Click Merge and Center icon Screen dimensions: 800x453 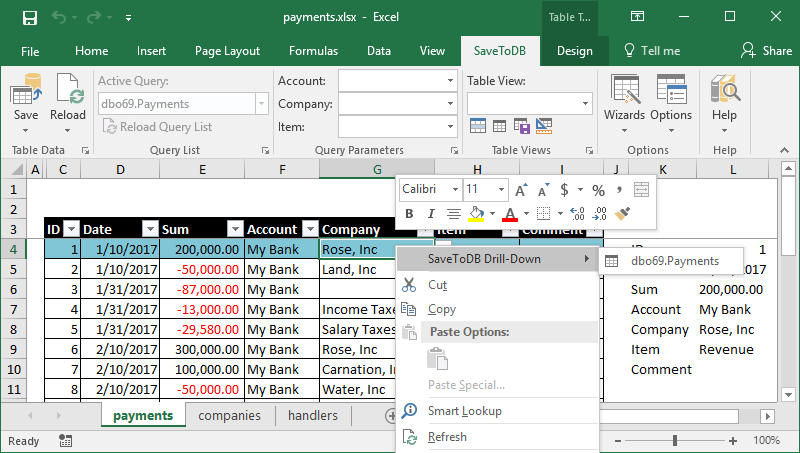[x=641, y=190]
